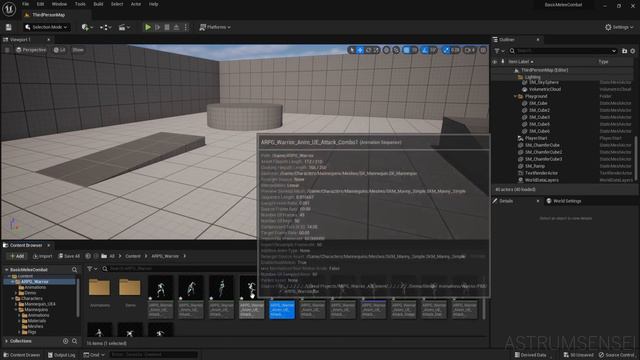Click the Content breadcrumb in path bar
This screenshot has height=360, width=640.
coord(133,256)
